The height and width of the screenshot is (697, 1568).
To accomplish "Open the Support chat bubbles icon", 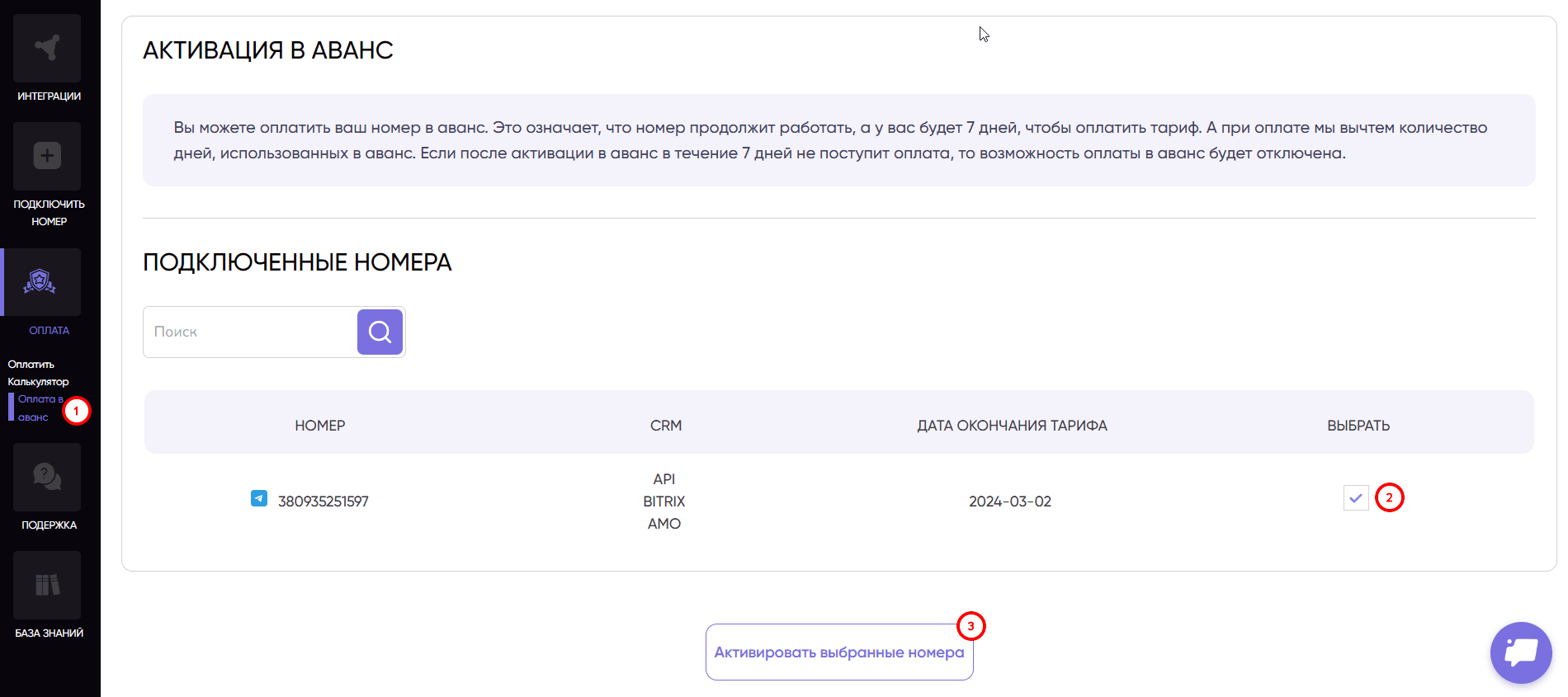I will (47, 477).
